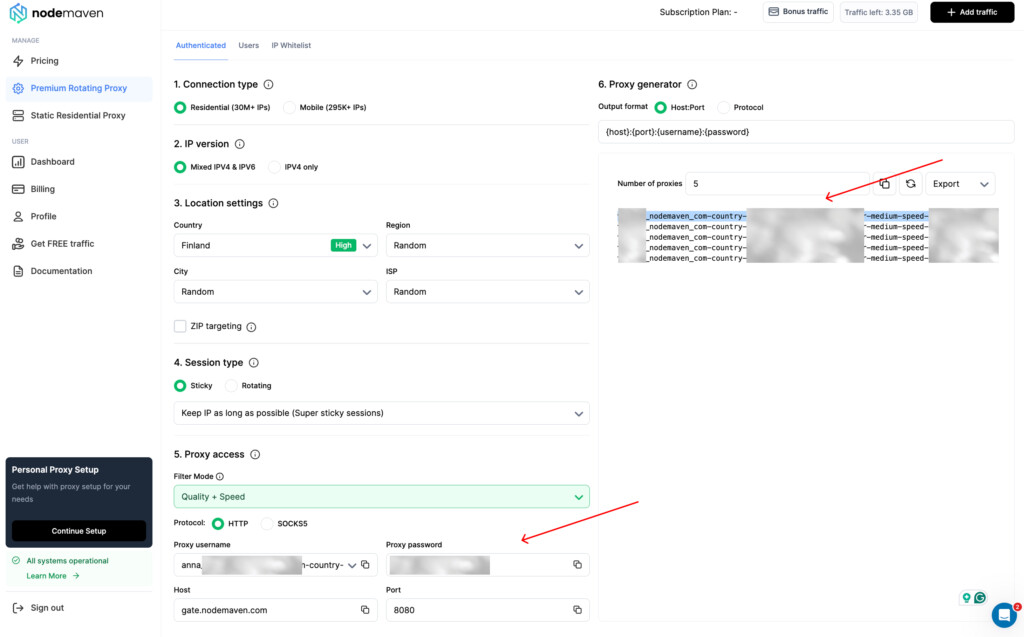The image size is (1024, 637).
Task: Select Rotating session type
Action: [x=231, y=386]
